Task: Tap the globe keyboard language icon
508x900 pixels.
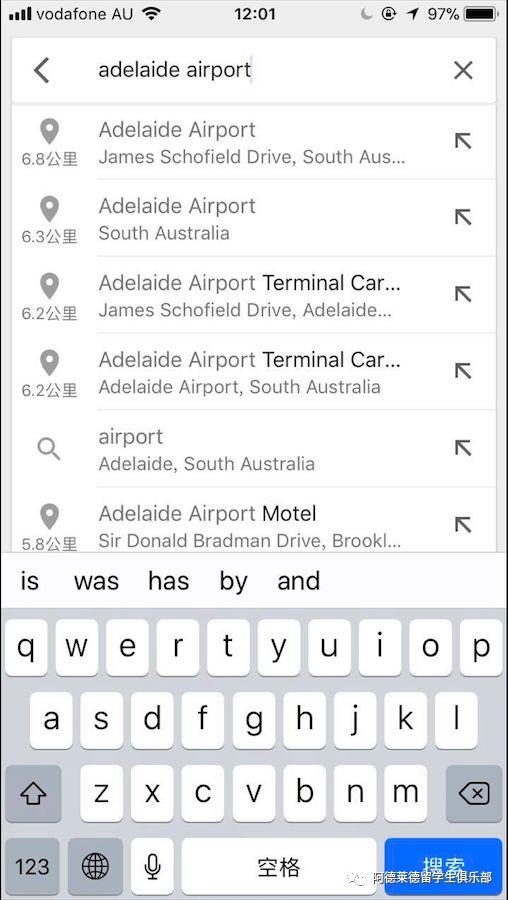Action: tap(95, 866)
